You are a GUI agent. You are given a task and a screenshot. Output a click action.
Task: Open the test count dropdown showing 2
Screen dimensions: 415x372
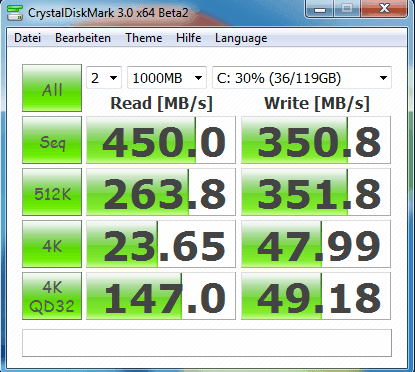104,78
